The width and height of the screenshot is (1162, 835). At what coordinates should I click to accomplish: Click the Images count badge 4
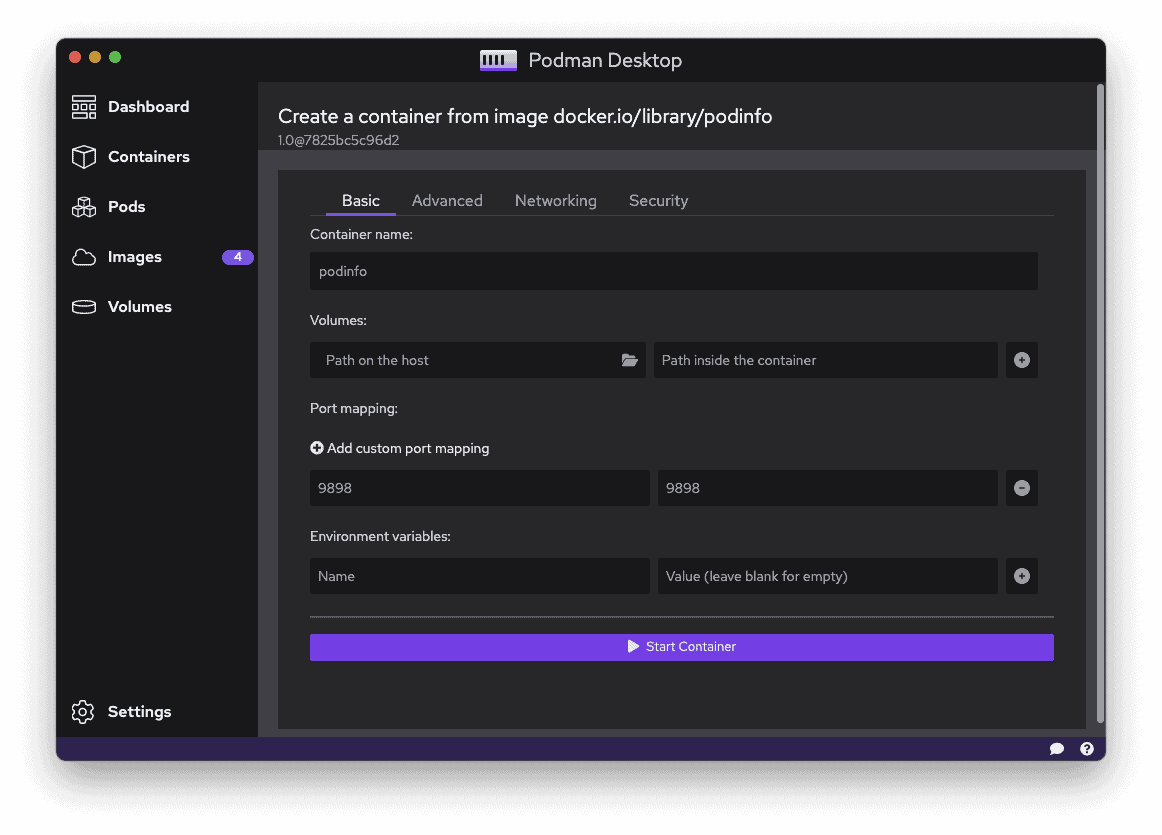[x=238, y=257]
